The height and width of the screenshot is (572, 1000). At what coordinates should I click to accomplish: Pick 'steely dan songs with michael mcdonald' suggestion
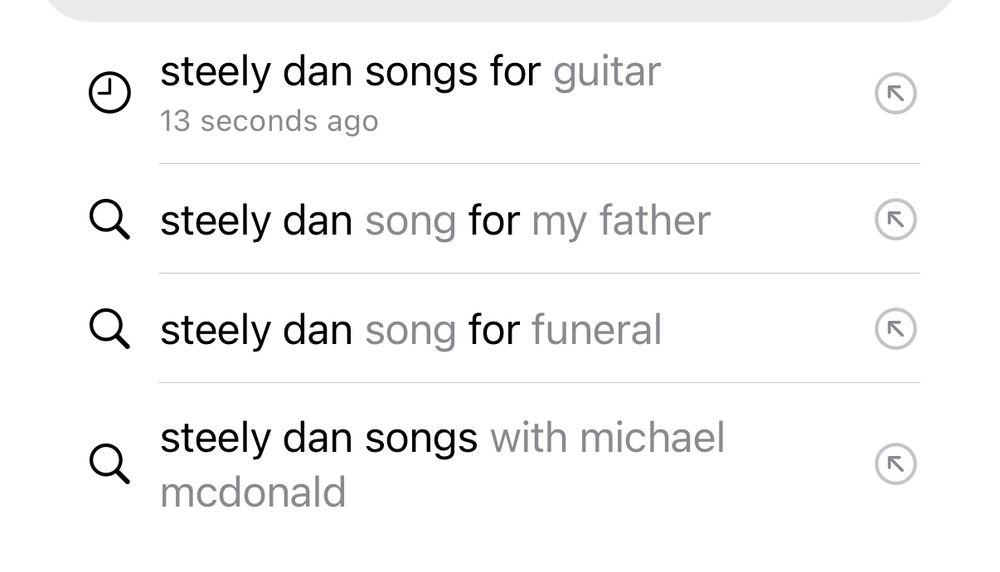pyautogui.click(x=442, y=439)
